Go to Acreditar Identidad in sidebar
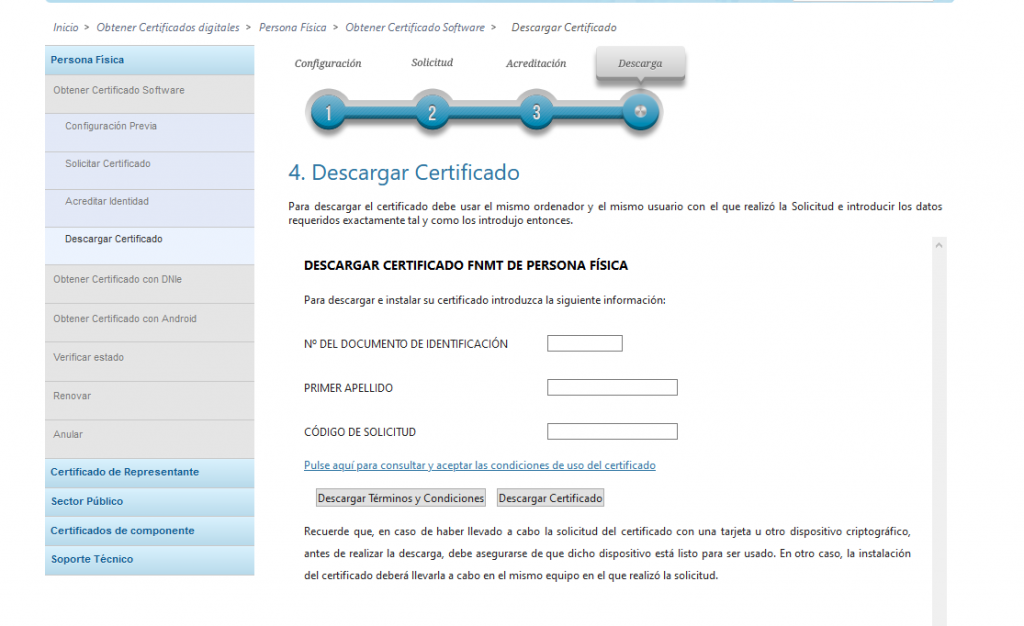1024x626 pixels. pyautogui.click(x=150, y=208)
